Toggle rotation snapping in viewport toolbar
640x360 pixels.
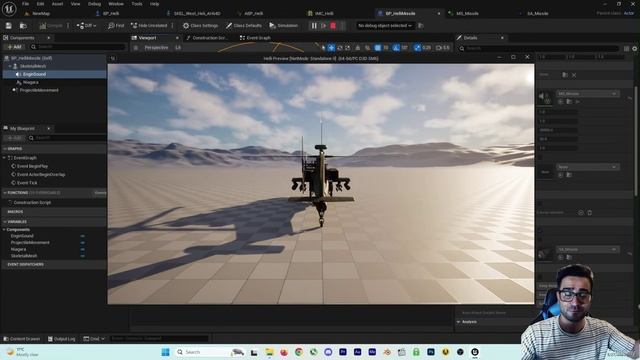(x=396, y=48)
